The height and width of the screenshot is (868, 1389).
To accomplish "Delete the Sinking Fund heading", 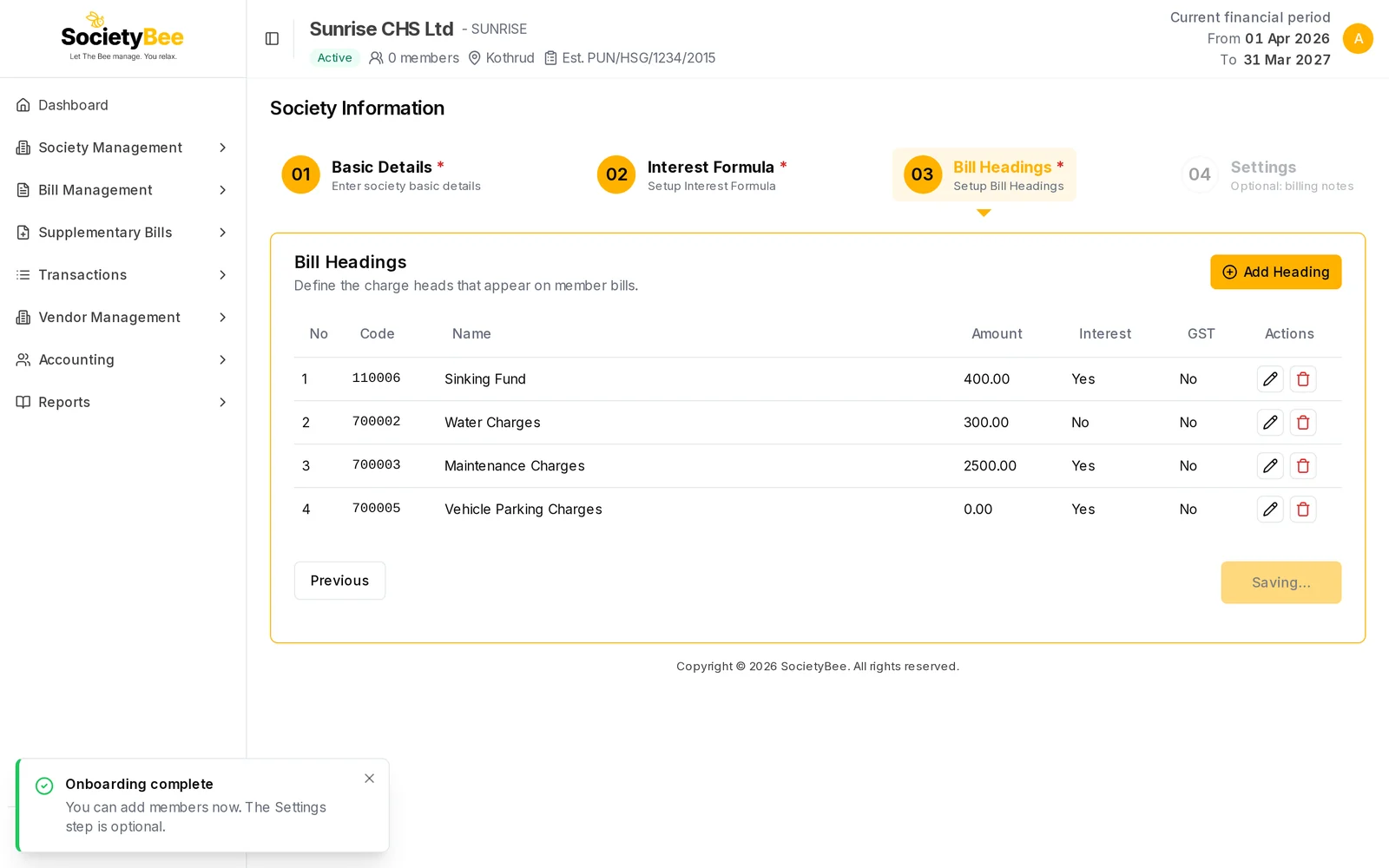I will [x=1303, y=379].
